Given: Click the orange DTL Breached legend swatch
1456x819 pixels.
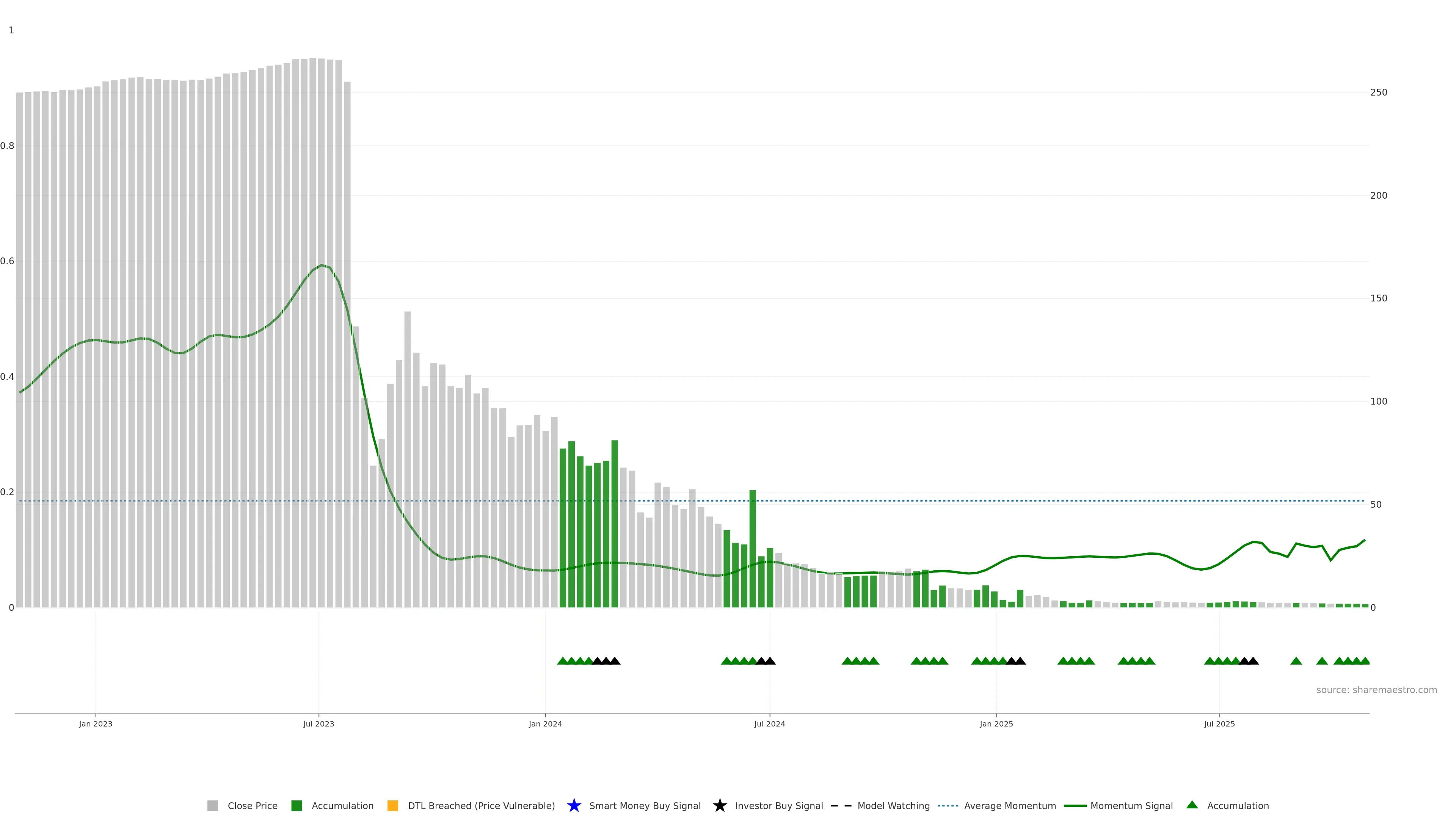Looking at the screenshot, I should (392, 805).
